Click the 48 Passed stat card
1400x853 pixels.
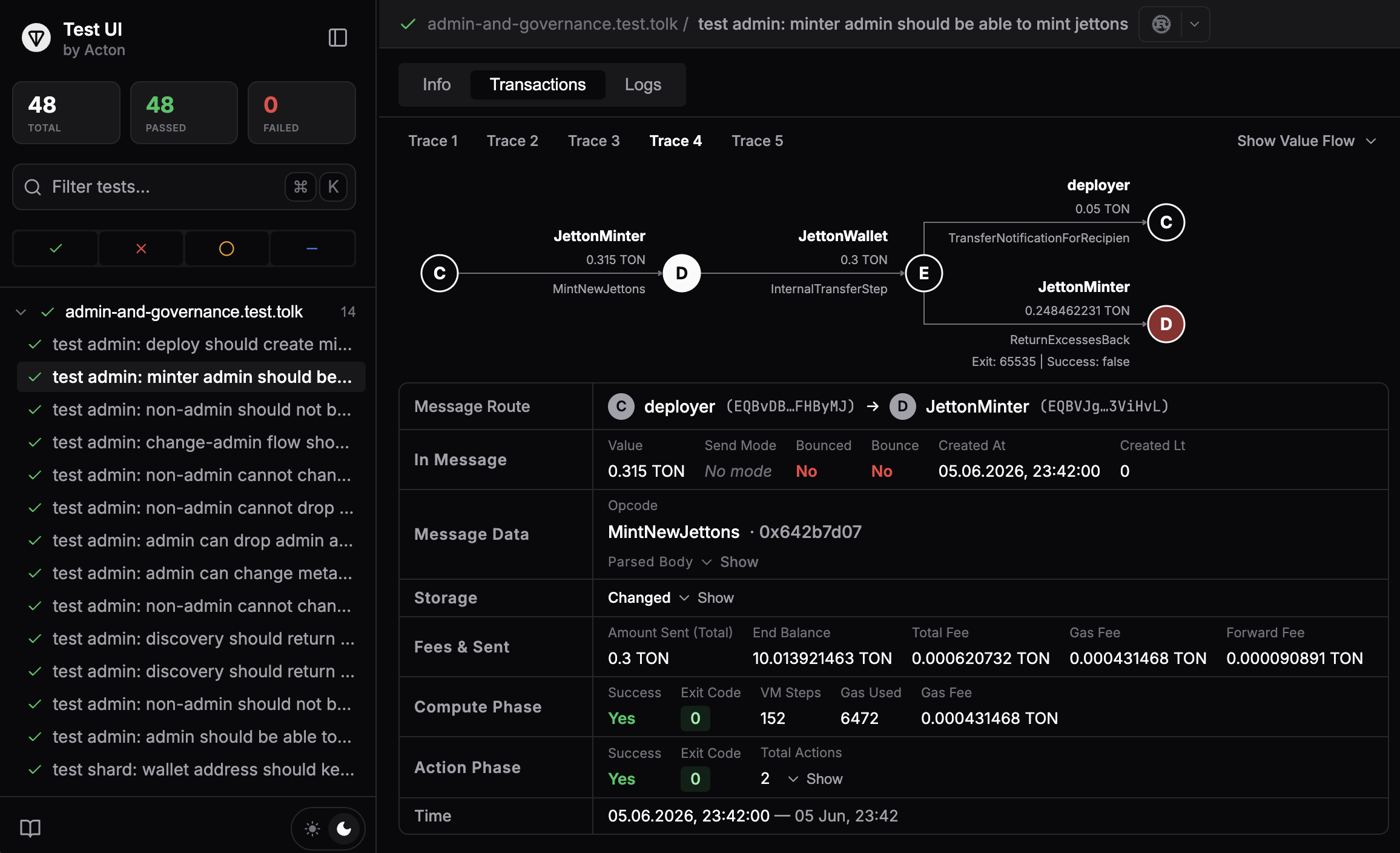(184, 113)
